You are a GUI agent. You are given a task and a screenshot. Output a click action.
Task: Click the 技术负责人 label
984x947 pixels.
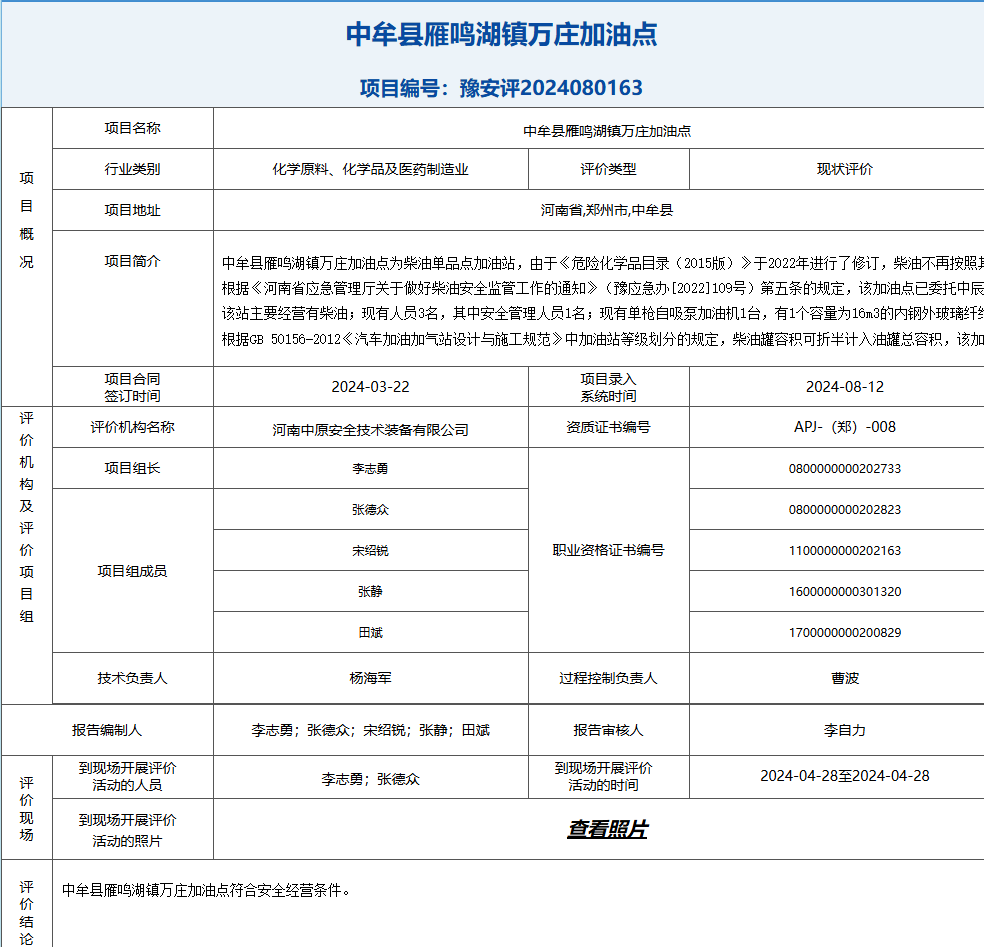click(x=132, y=678)
